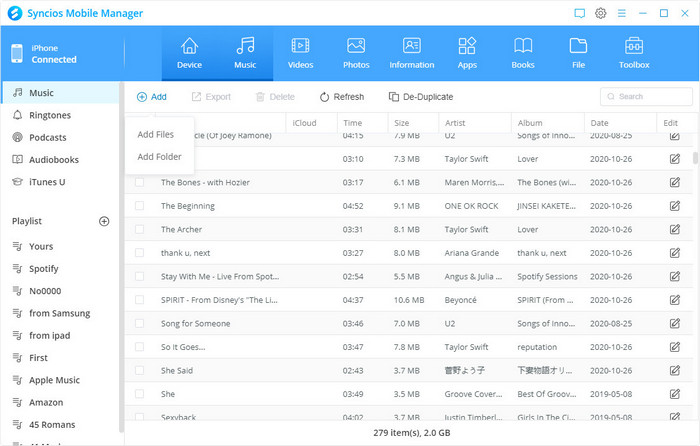Open the Apple Music playlist
The width and height of the screenshot is (700, 446).
coord(61,380)
